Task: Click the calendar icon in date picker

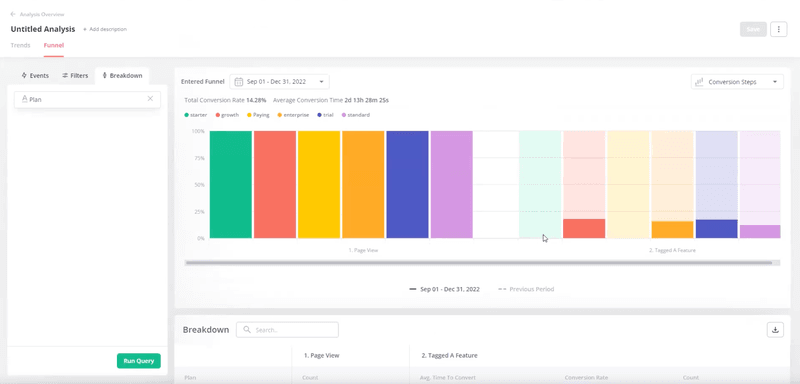Action: pos(238,82)
